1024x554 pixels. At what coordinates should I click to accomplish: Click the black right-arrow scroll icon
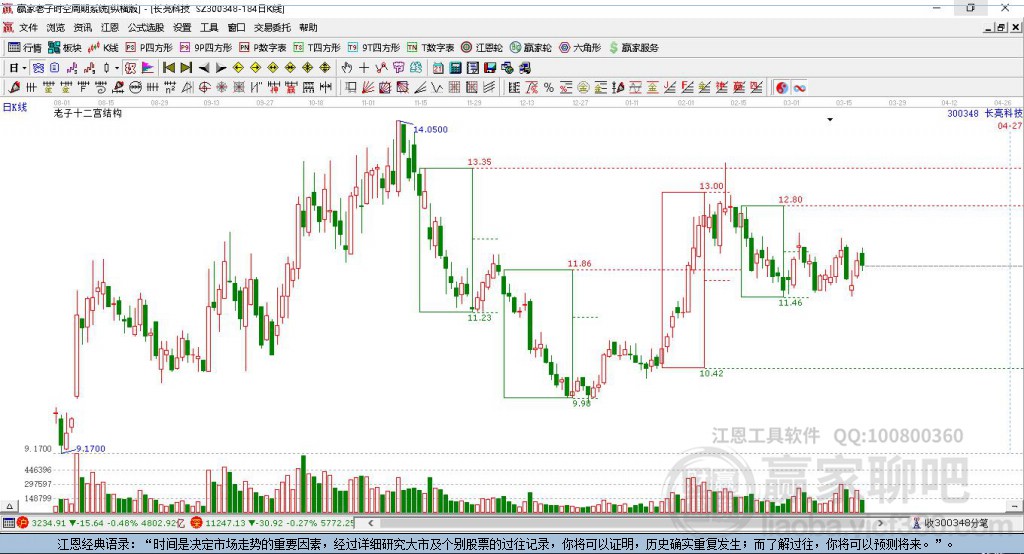[x=221, y=68]
